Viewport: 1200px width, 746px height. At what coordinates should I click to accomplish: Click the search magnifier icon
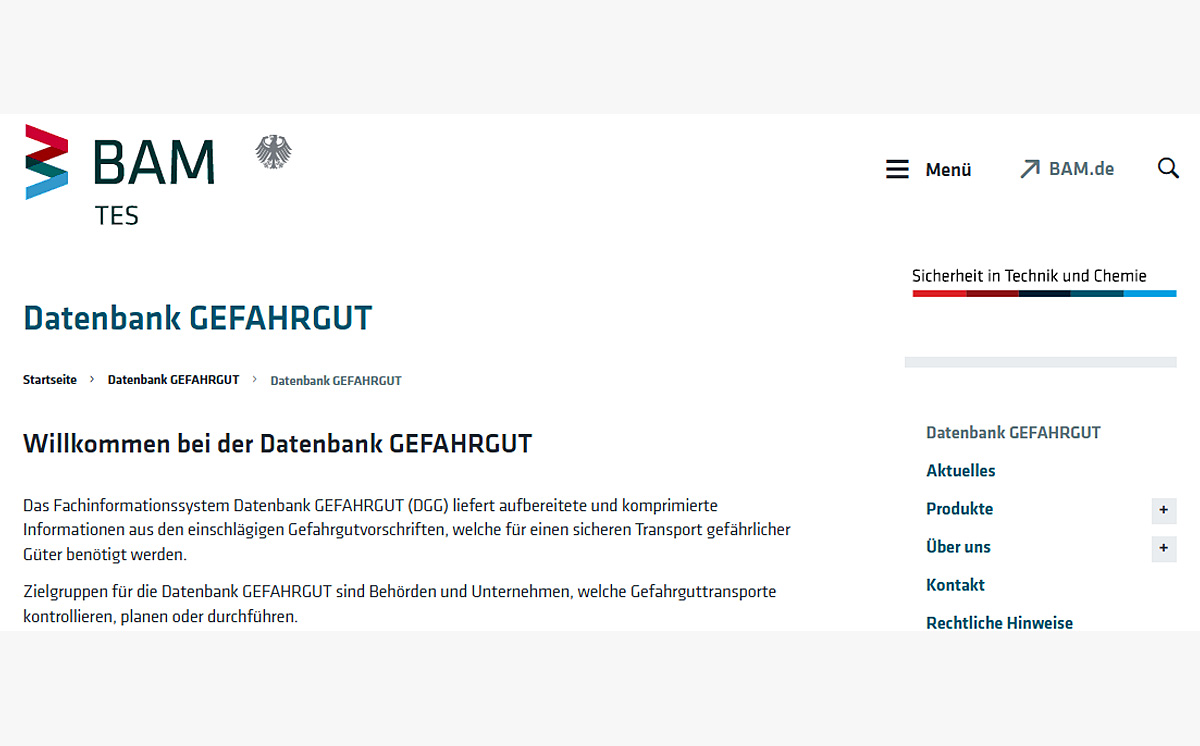click(1168, 168)
